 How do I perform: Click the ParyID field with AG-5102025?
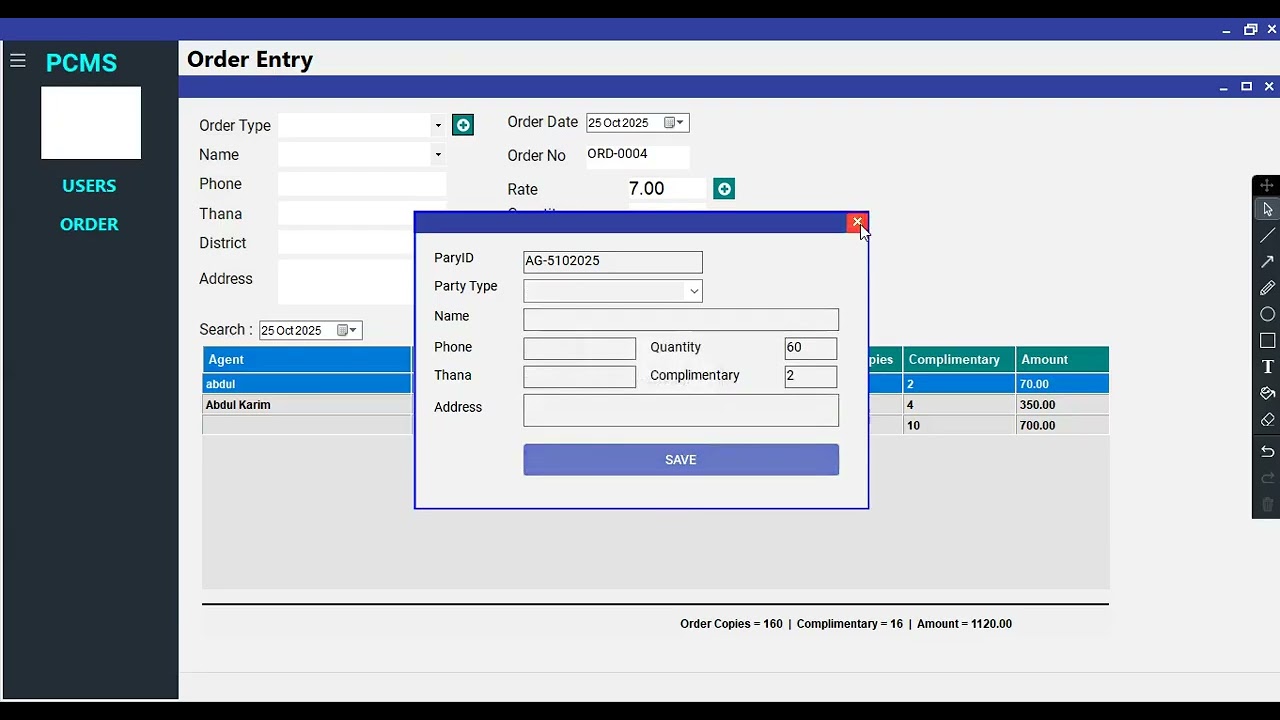(x=613, y=262)
